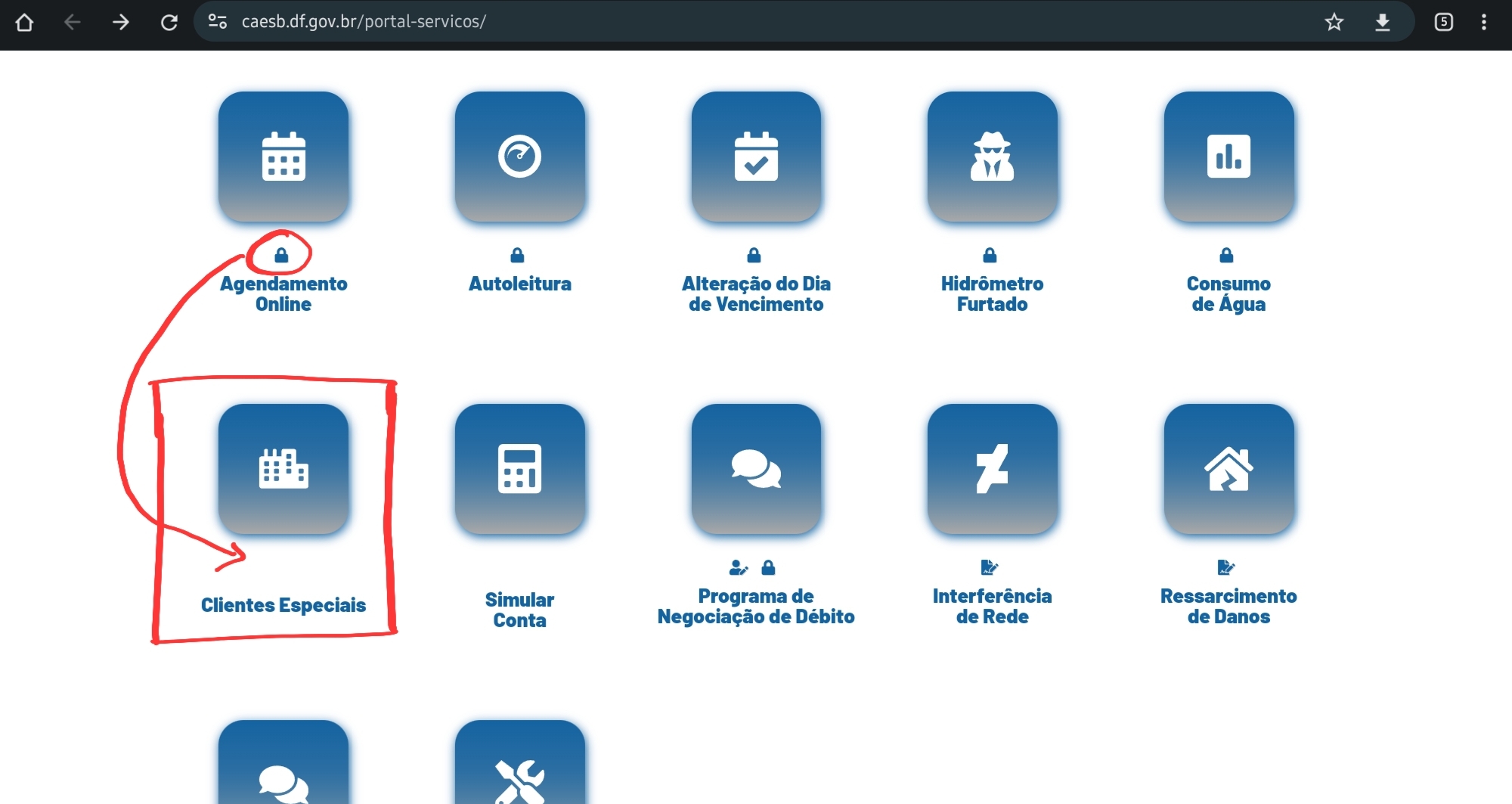Click form icon above Ressarcimento de Danos
1512x804 pixels.
tap(1226, 567)
